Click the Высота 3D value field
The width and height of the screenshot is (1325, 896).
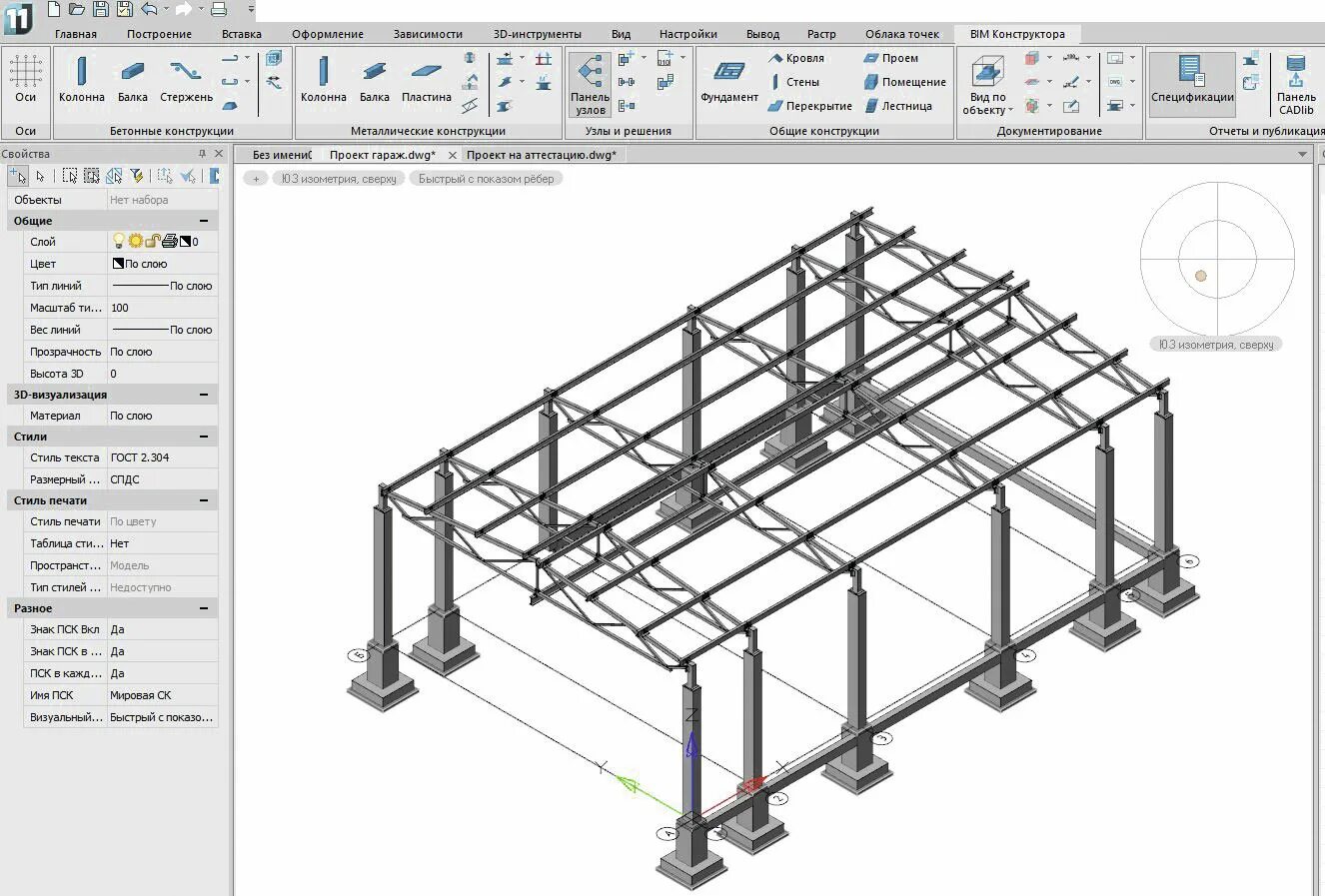click(x=162, y=374)
